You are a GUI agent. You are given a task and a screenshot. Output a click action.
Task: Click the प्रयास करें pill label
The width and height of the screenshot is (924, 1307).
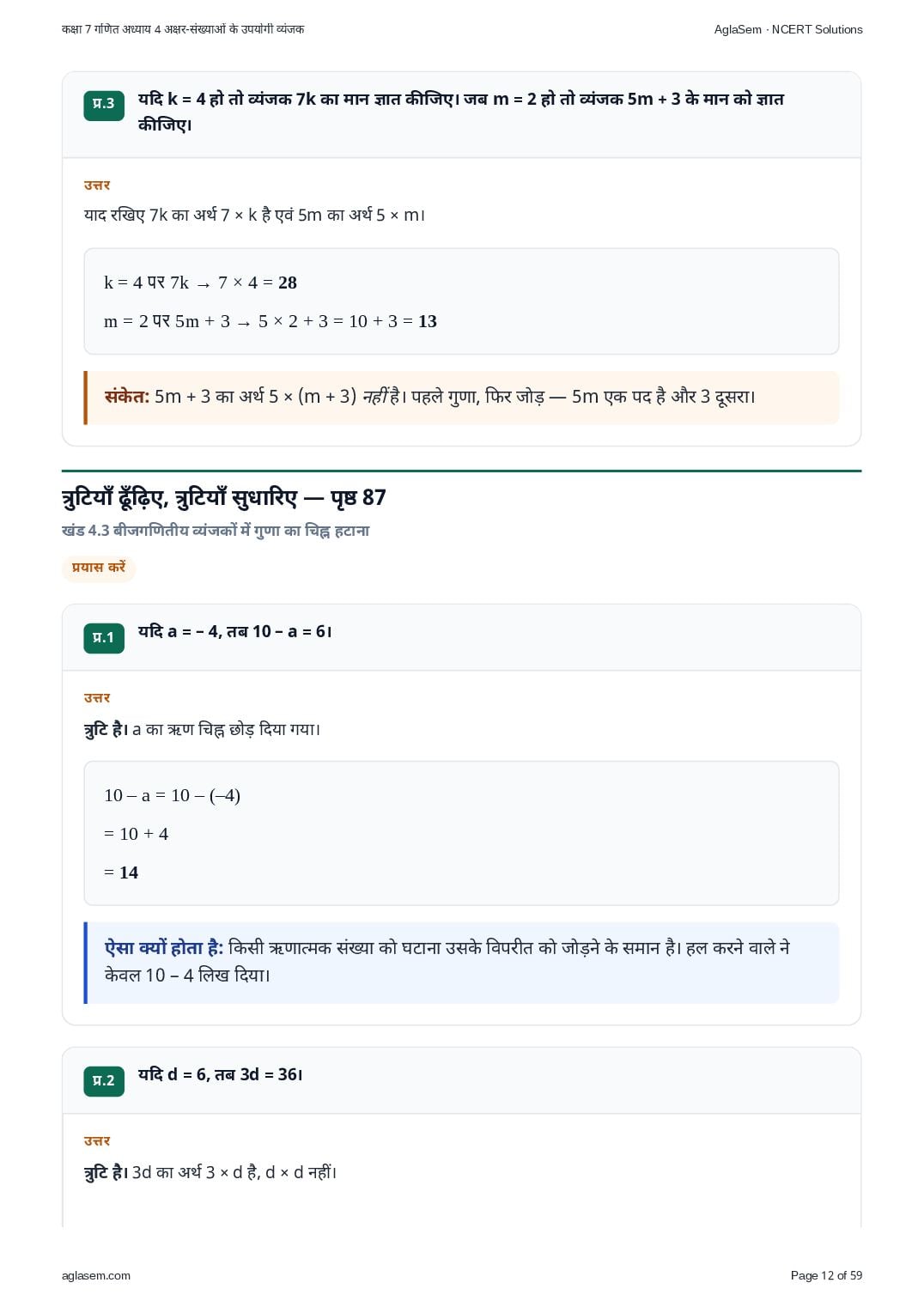coord(99,568)
